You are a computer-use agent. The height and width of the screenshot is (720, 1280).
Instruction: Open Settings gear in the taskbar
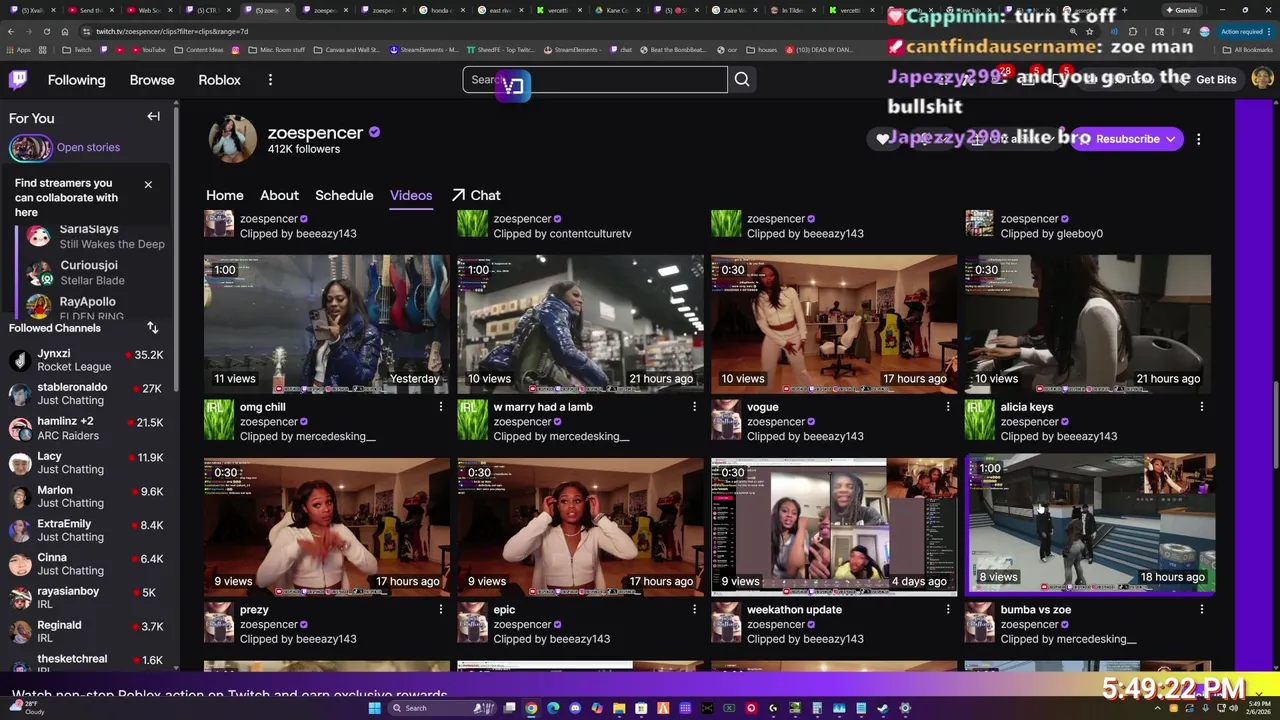pos(905,708)
